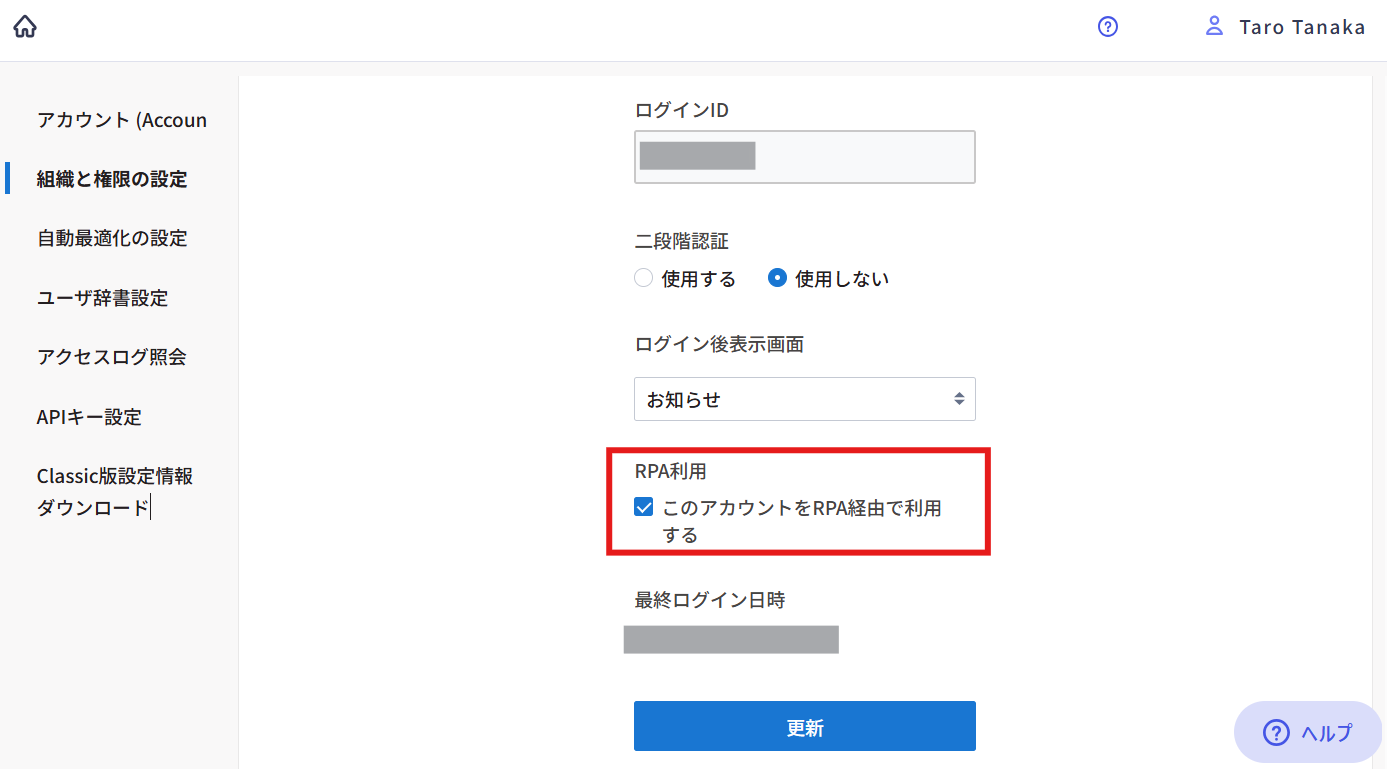This screenshot has height=769, width=1387.
Task: Uncheck the RPA経由で利用する checkbox
Action: click(644, 508)
